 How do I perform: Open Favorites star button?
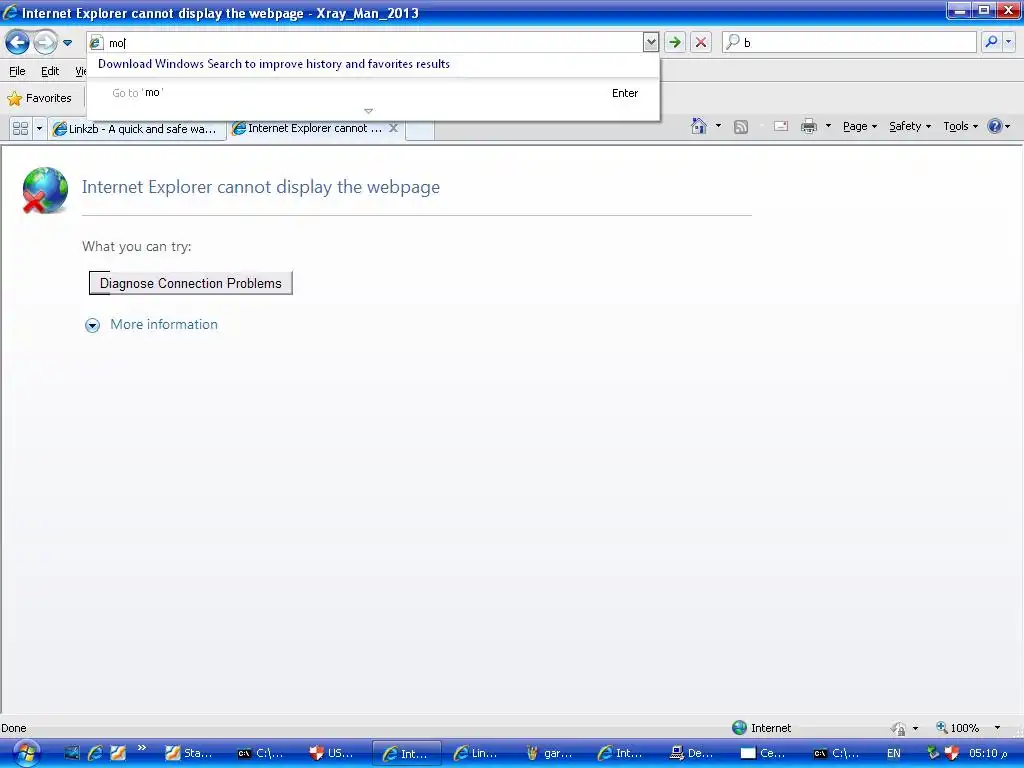39,98
